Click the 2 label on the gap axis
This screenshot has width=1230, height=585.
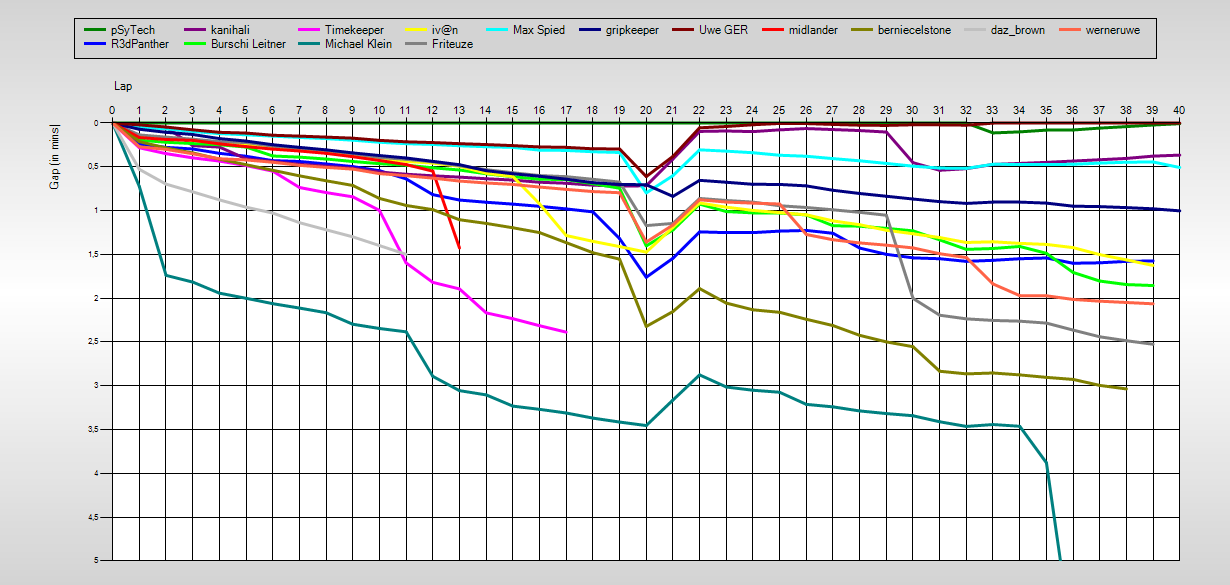pyautogui.click(x=97, y=298)
